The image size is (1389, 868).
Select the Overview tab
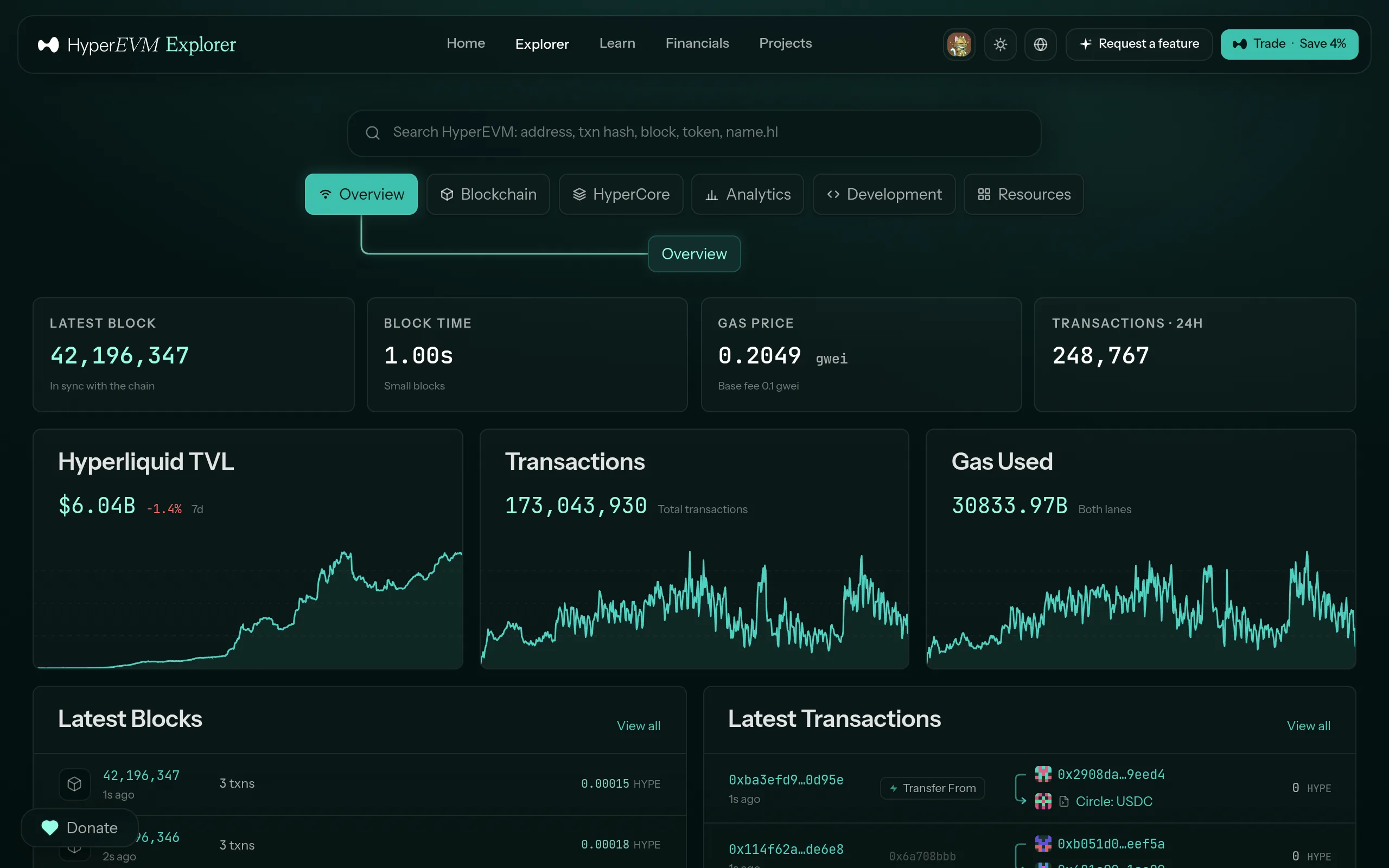[x=361, y=194]
